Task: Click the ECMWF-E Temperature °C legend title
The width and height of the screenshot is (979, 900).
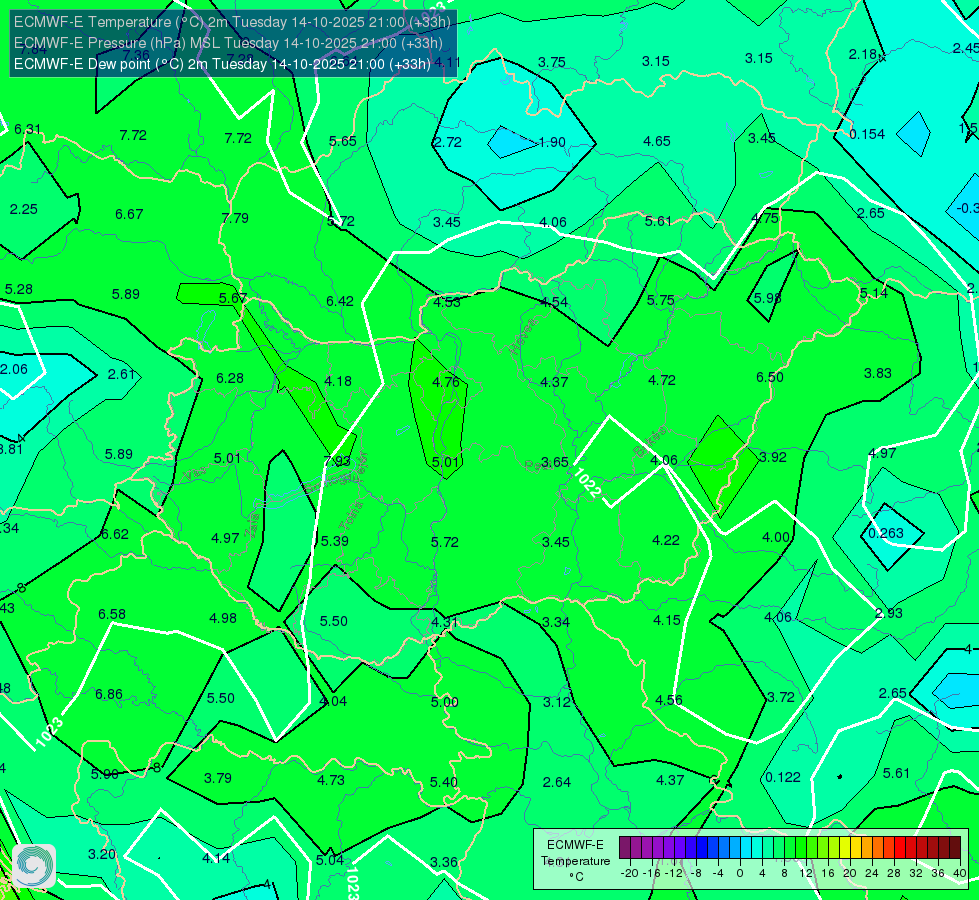Action: coord(575,861)
